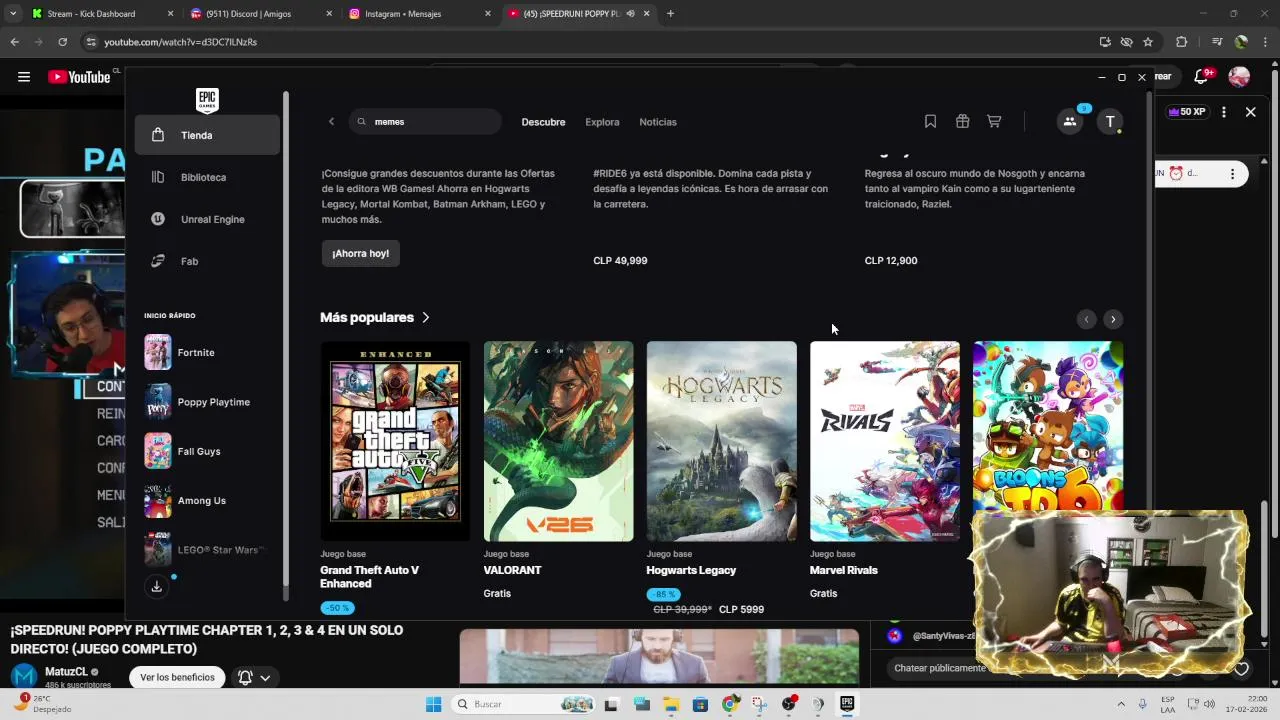Click 'Grand Theft Auto V Enhanced' title

(369, 577)
